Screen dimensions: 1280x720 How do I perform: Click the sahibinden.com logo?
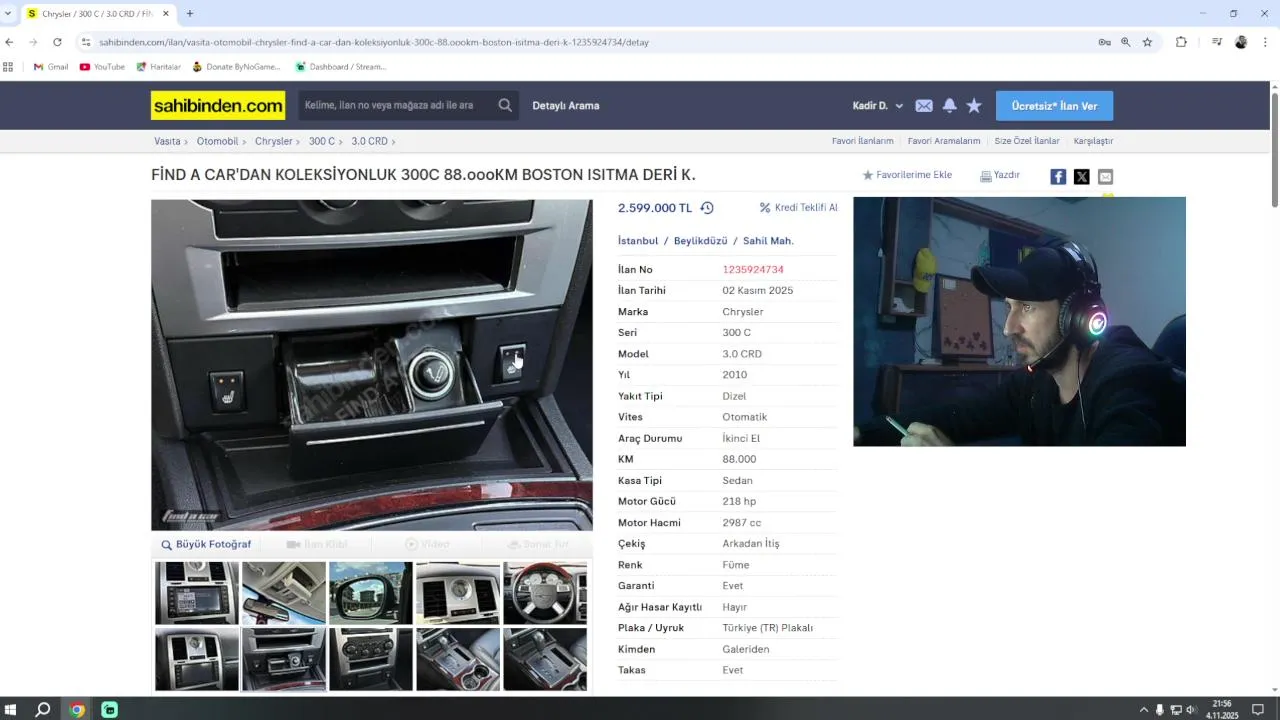click(218, 106)
